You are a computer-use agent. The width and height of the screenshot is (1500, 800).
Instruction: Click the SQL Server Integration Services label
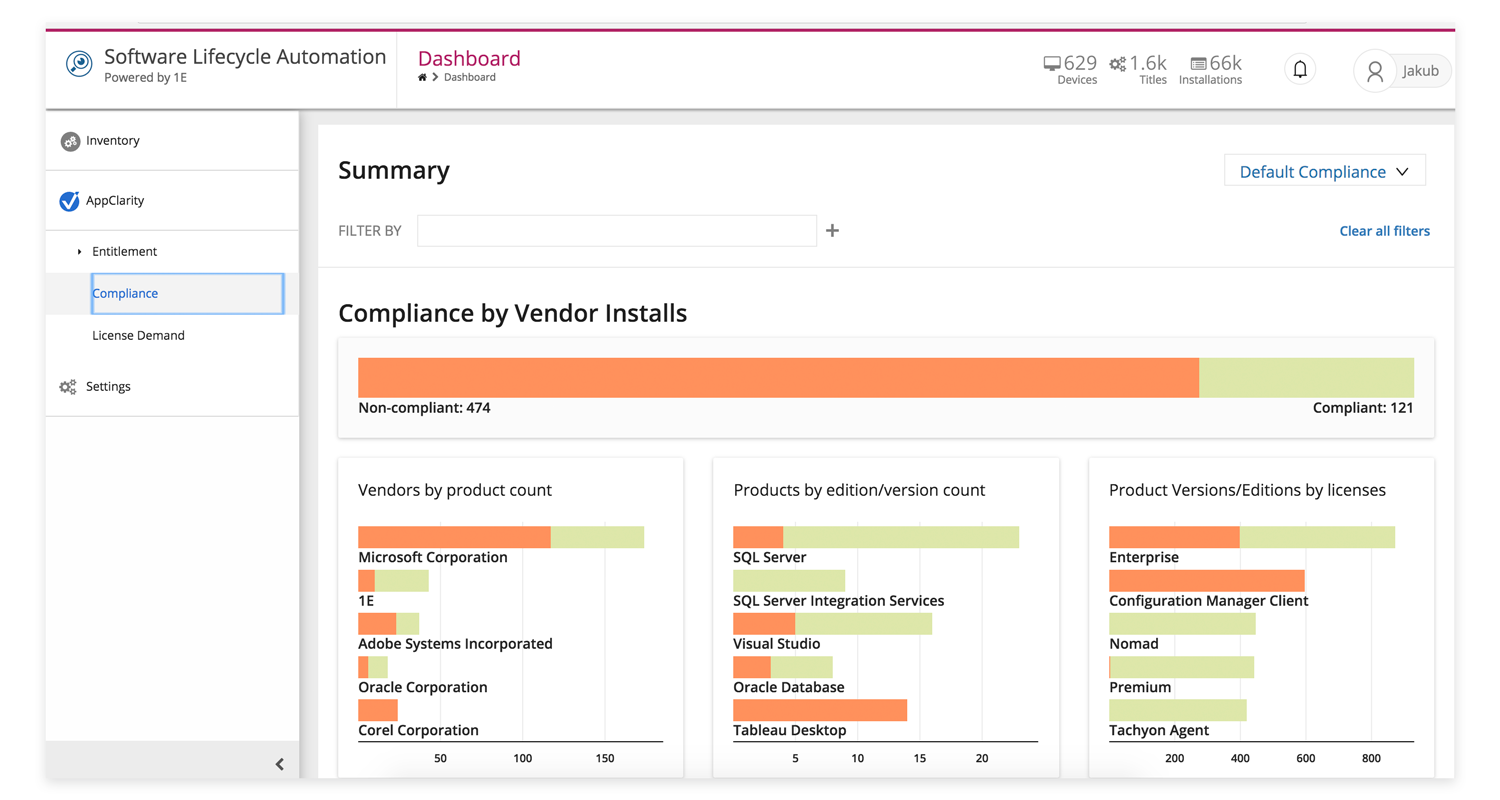click(x=839, y=601)
